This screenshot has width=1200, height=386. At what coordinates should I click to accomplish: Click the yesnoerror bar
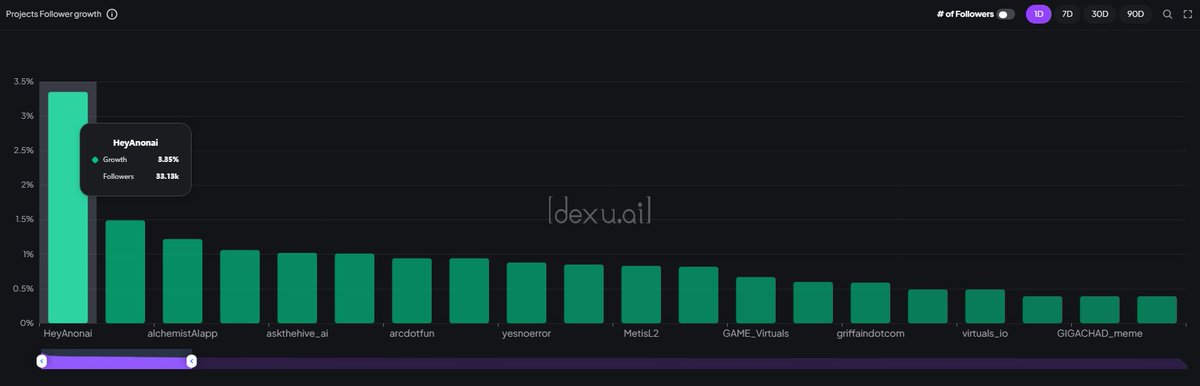tap(526, 293)
